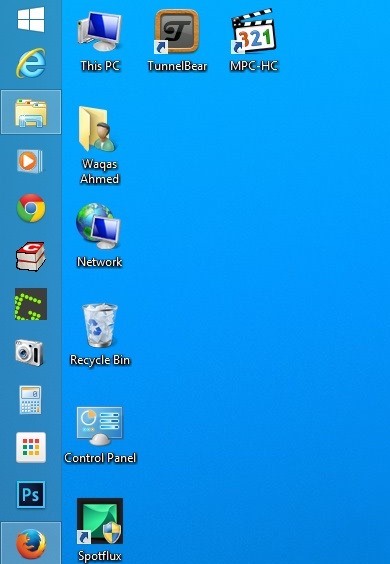Open the red books C icon in taskbar

[x=31, y=256]
